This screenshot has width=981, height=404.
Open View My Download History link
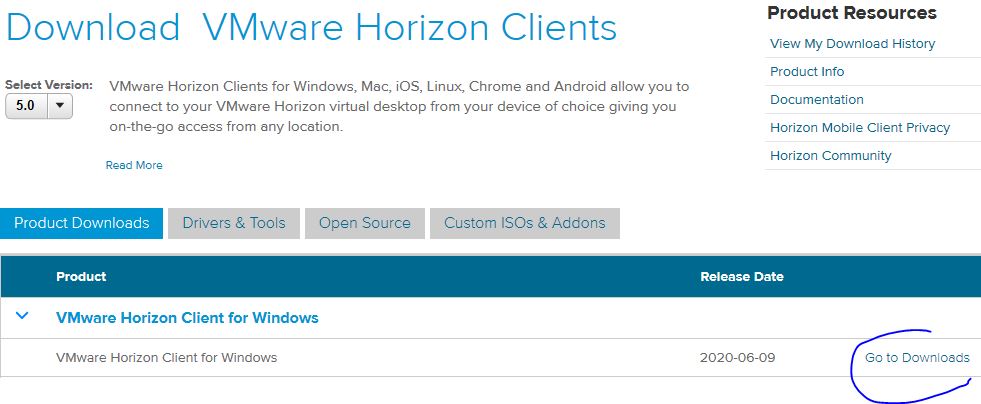(852, 44)
